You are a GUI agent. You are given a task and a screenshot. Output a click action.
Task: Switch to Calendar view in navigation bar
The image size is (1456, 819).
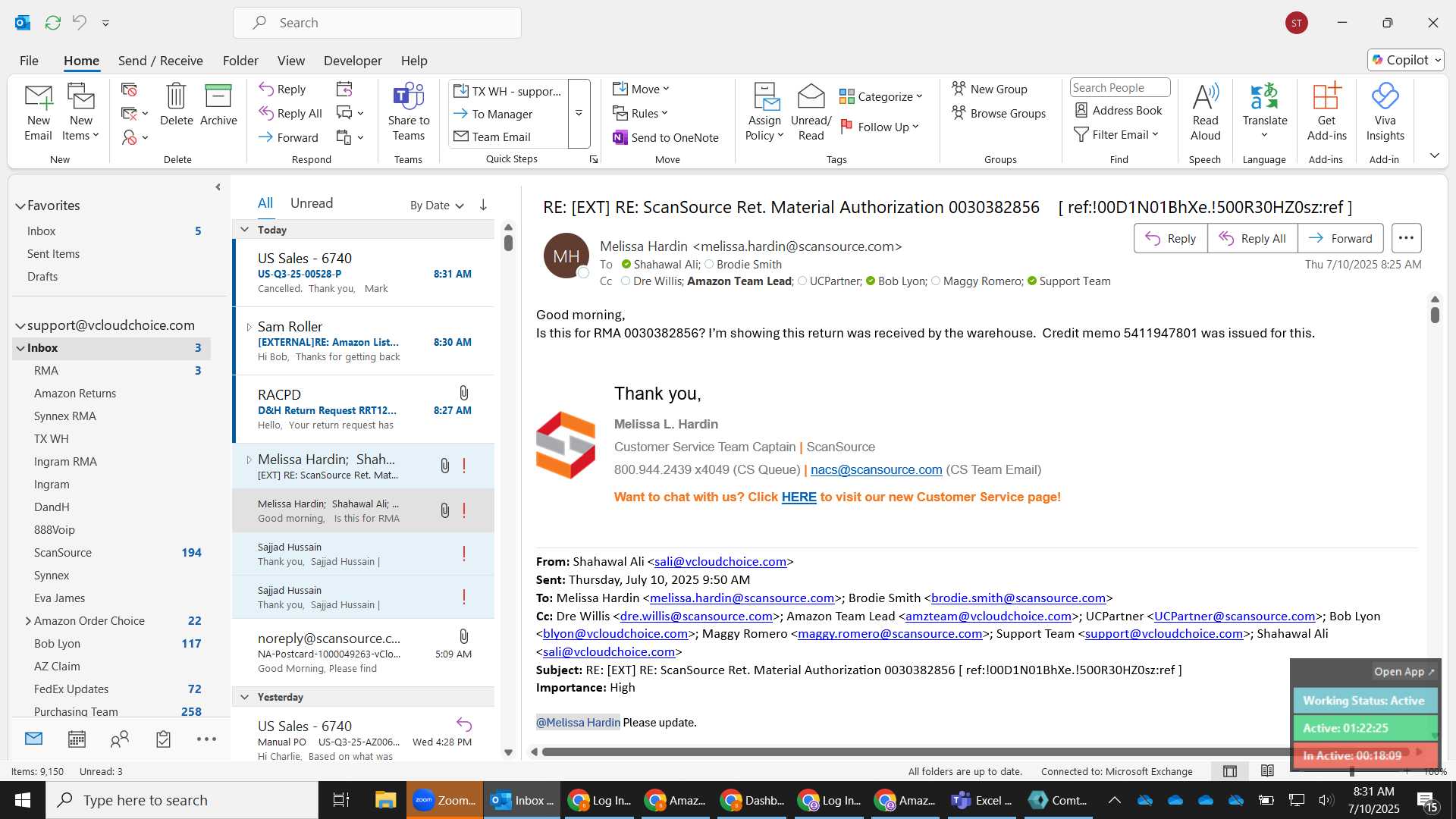pos(77,739)
